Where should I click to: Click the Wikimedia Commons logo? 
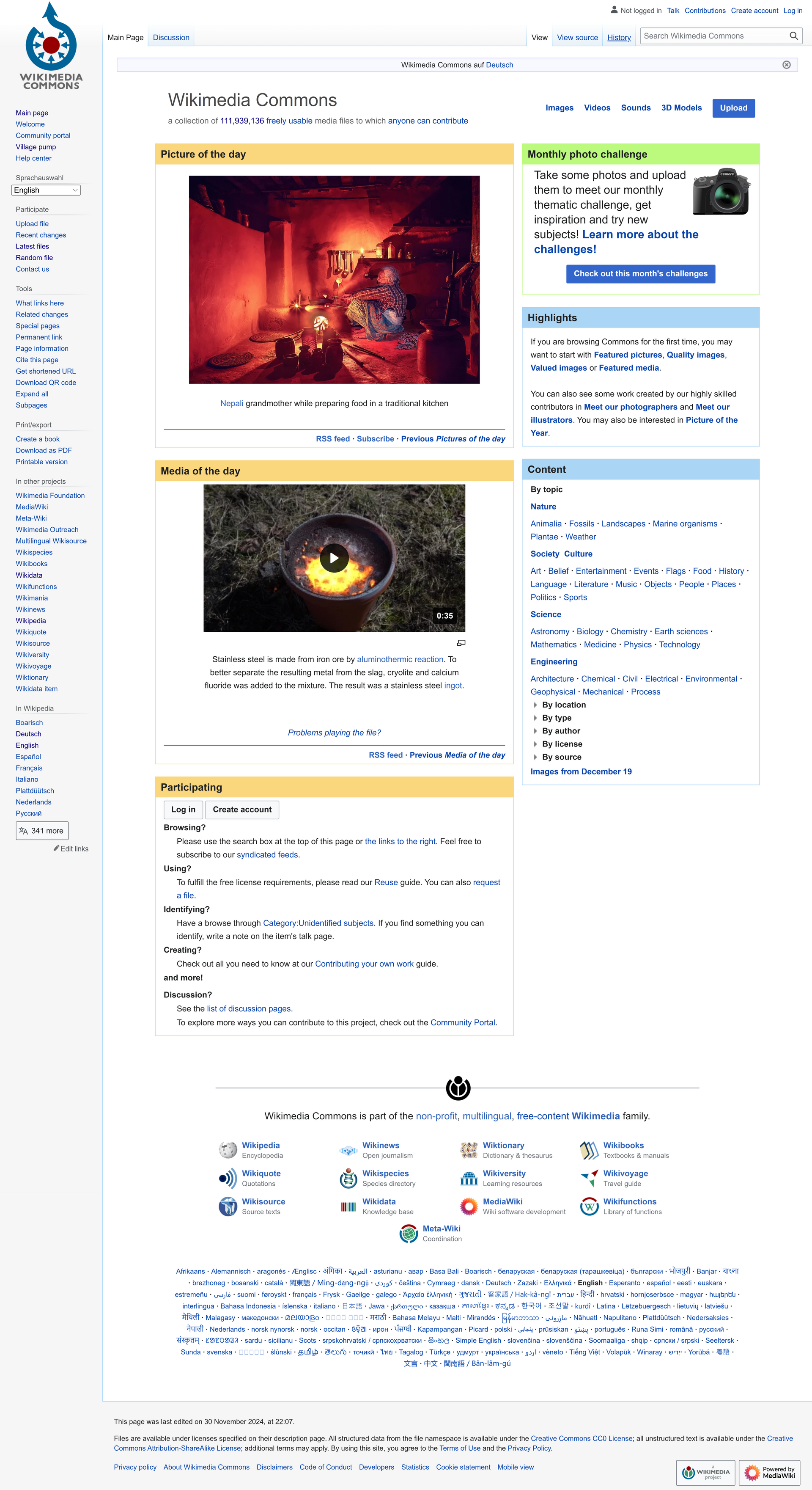click(x=51, y=46)
